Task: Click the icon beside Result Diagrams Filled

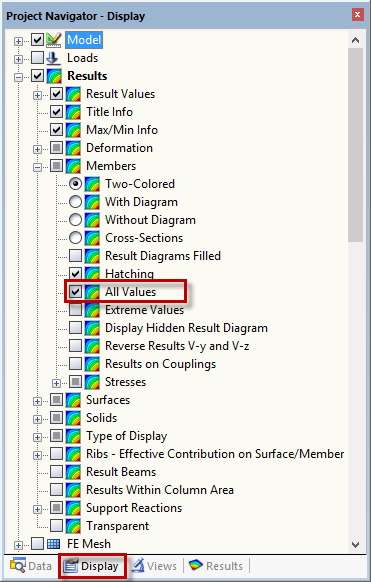Action: coord(92,256)
